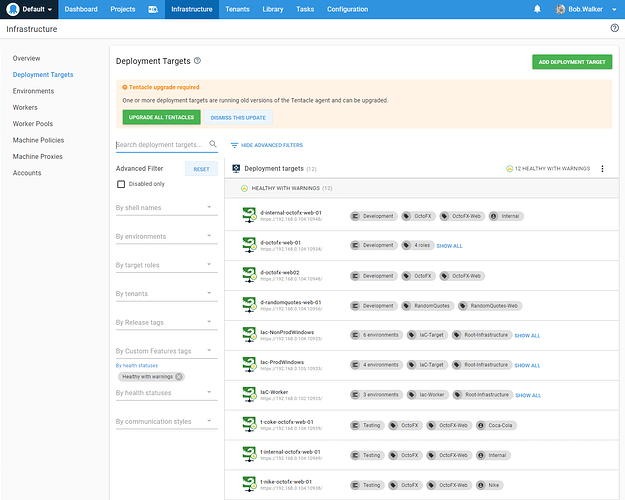Select Machine Policies in the sidebar

click(x=38, y=140)
